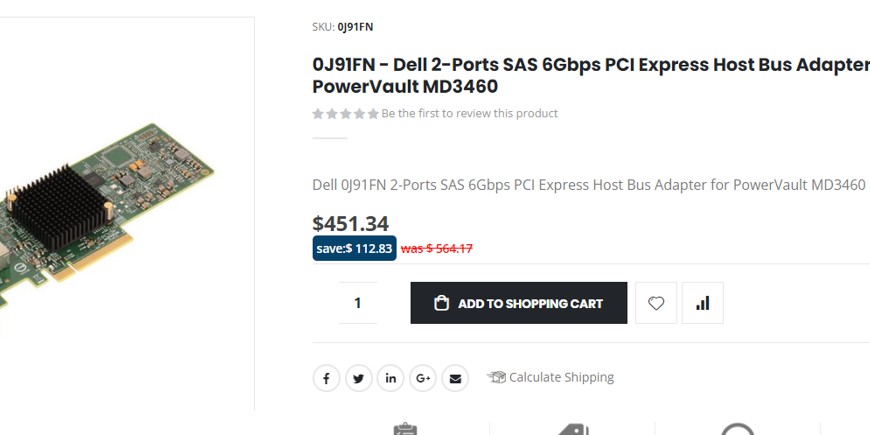This screenshot has width=870, height=435.
Task: Share product on Facebook
Action: pos(326,378)
